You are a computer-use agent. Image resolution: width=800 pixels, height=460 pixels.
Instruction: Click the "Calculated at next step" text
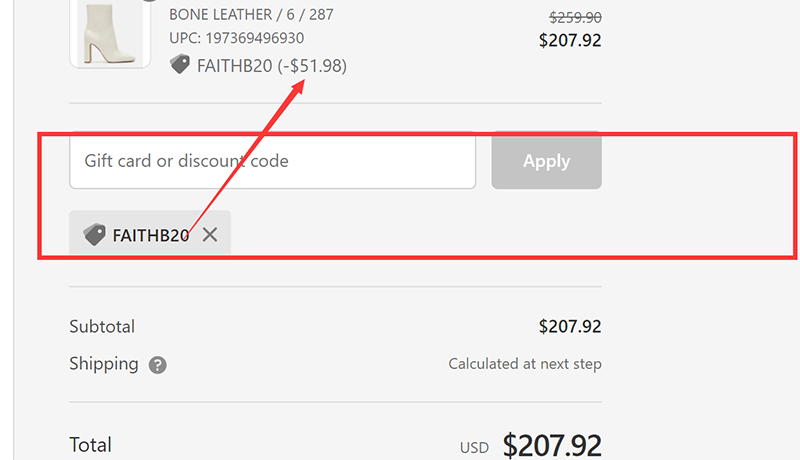tap(525, 364)
